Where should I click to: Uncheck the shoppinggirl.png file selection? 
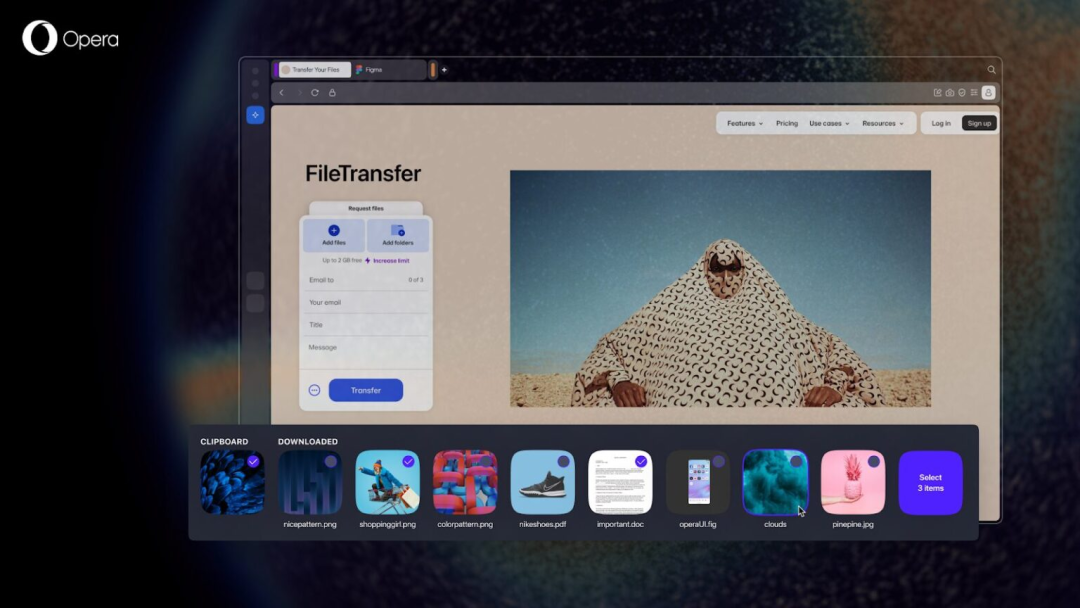(x=408, y=461)
